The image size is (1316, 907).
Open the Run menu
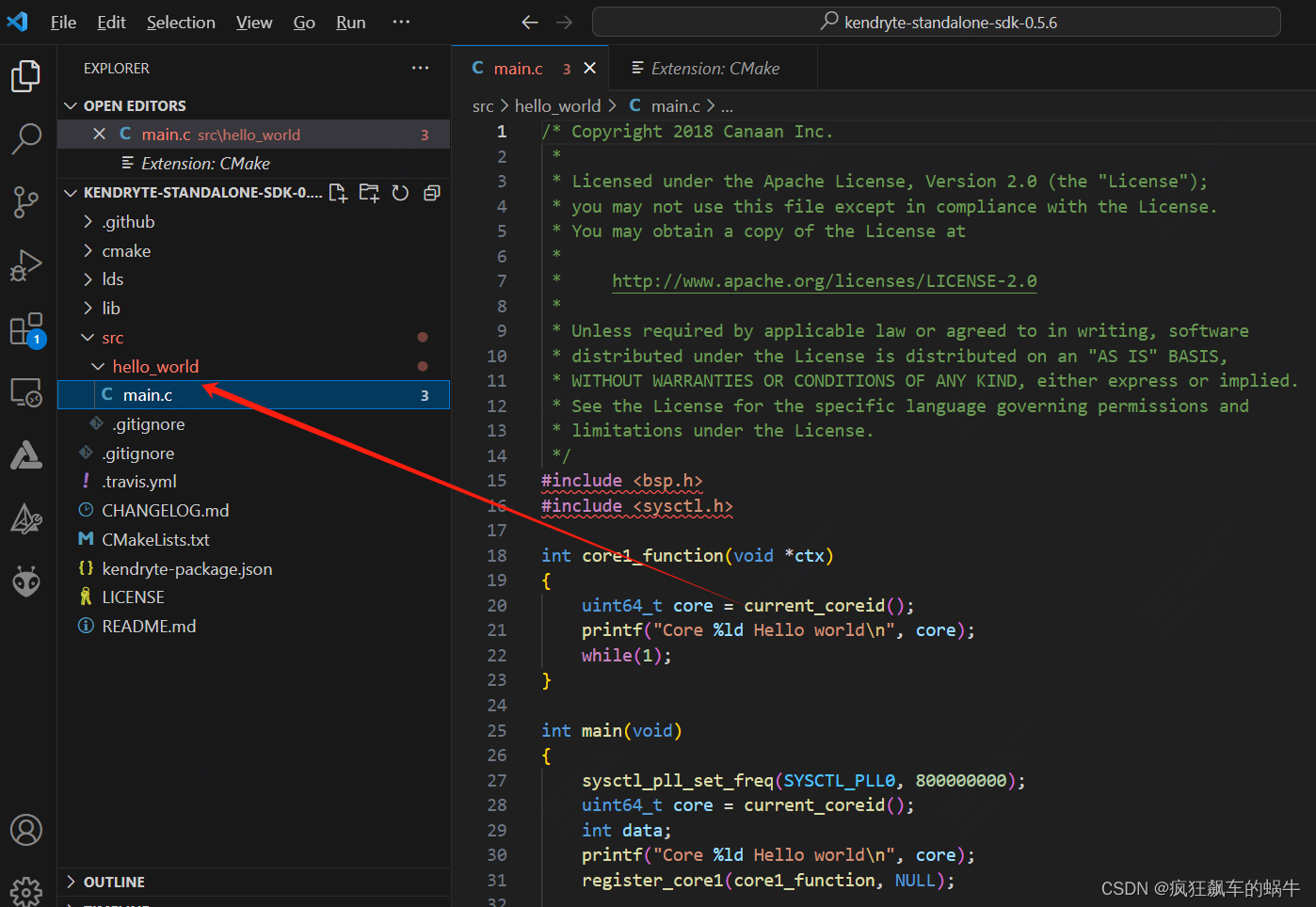tap(351, 22)
